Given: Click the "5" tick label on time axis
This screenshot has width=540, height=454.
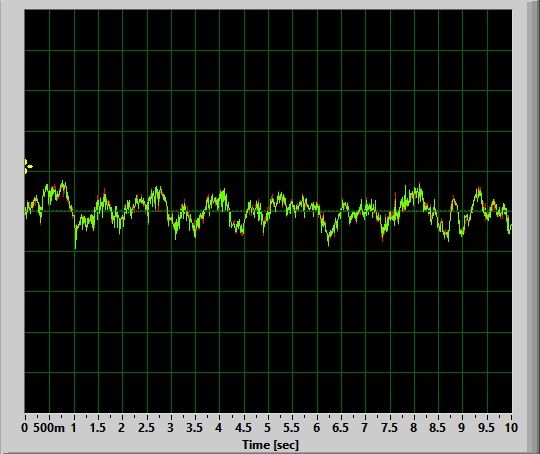Looking at the screenshot, I should tap(268, 427).
